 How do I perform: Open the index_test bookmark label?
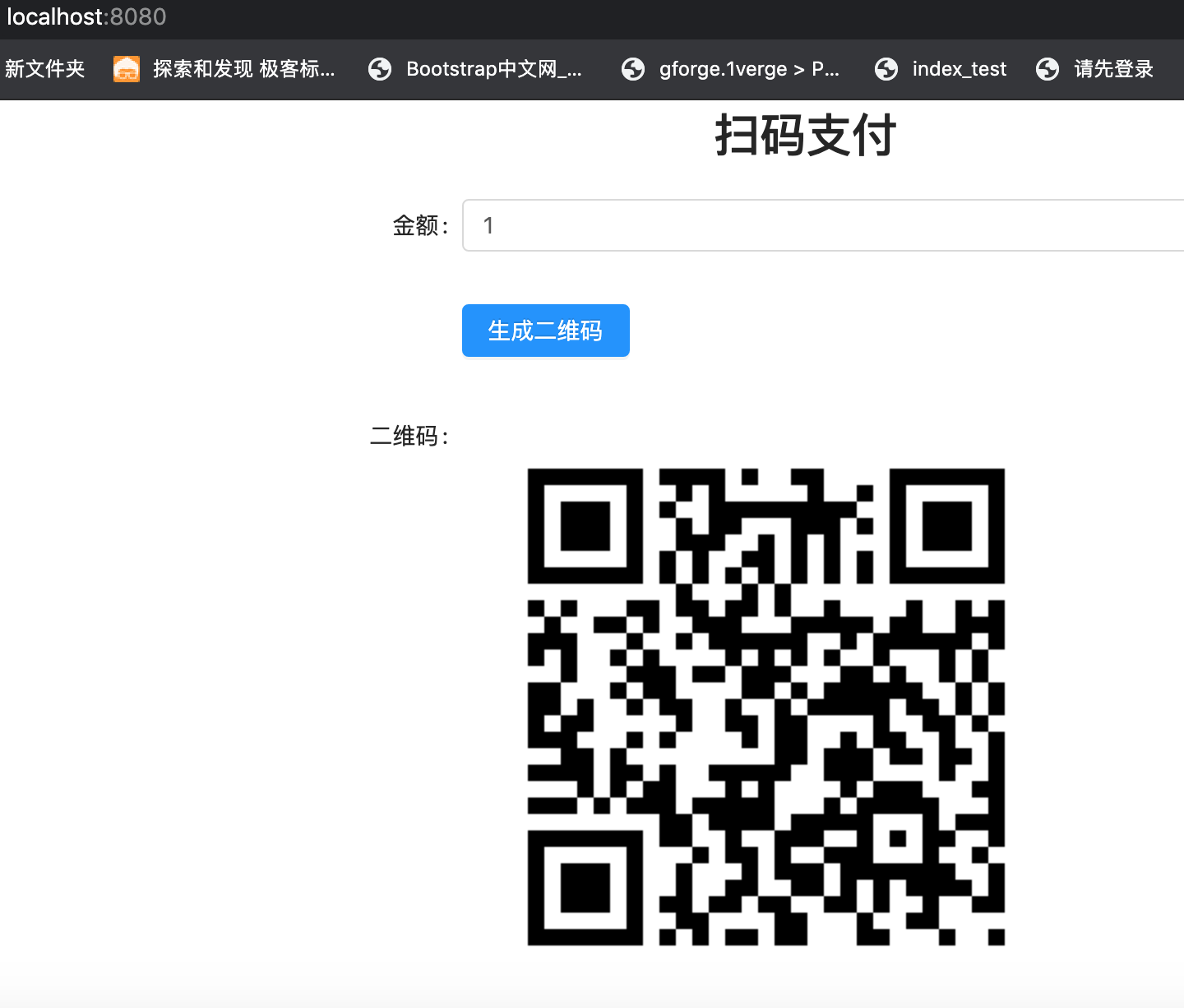pos(959,69)
